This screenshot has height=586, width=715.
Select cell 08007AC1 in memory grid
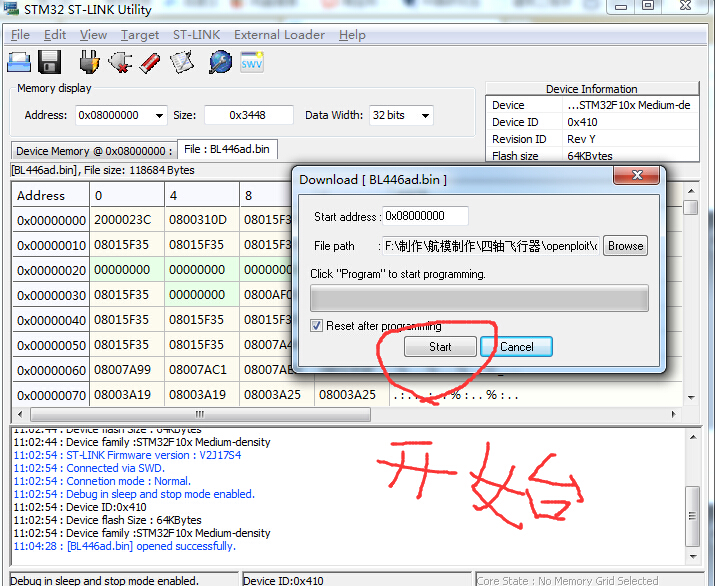coord(202,369)
